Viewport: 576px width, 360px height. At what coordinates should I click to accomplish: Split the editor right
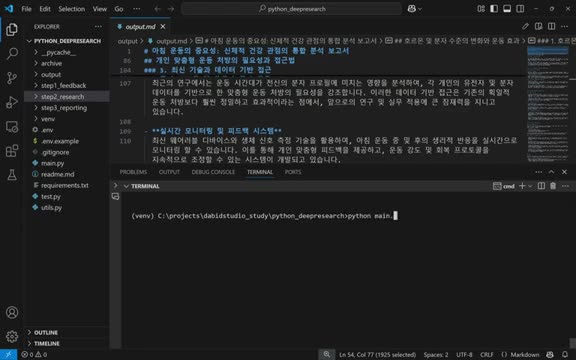[x=551, y=26]
